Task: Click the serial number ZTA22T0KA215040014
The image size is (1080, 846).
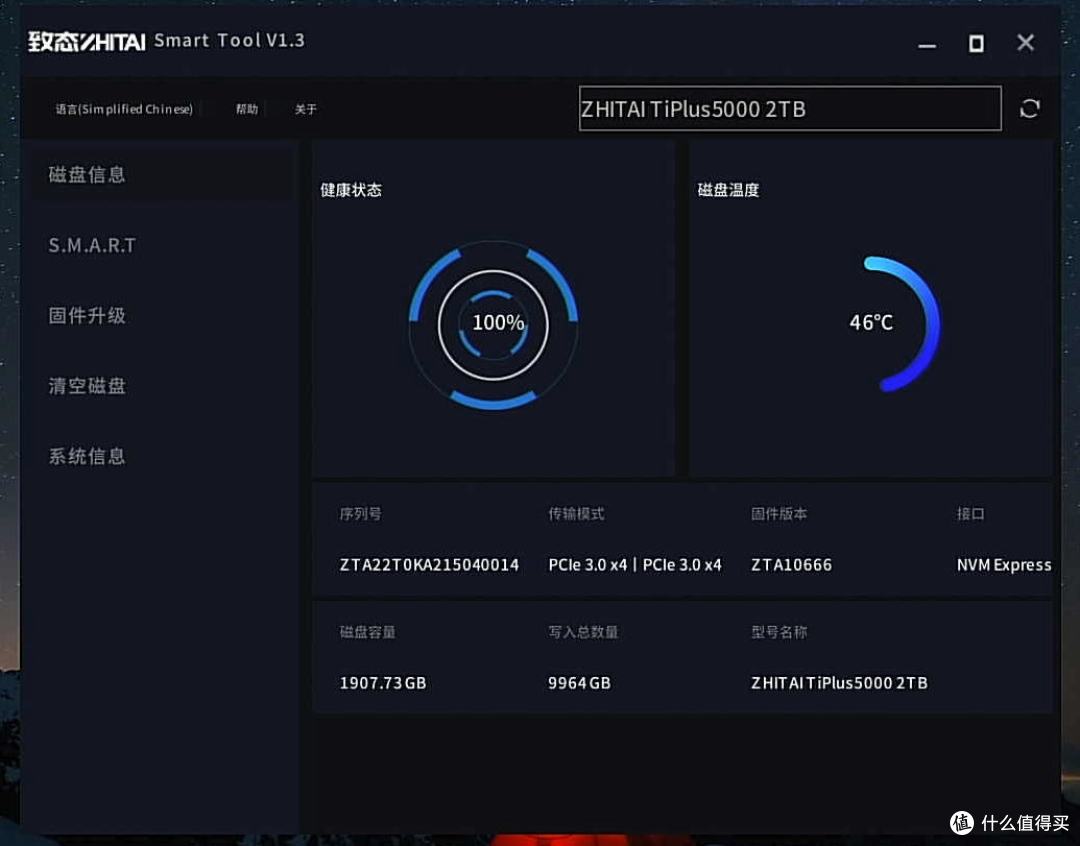Action: (x=429, y=565)
